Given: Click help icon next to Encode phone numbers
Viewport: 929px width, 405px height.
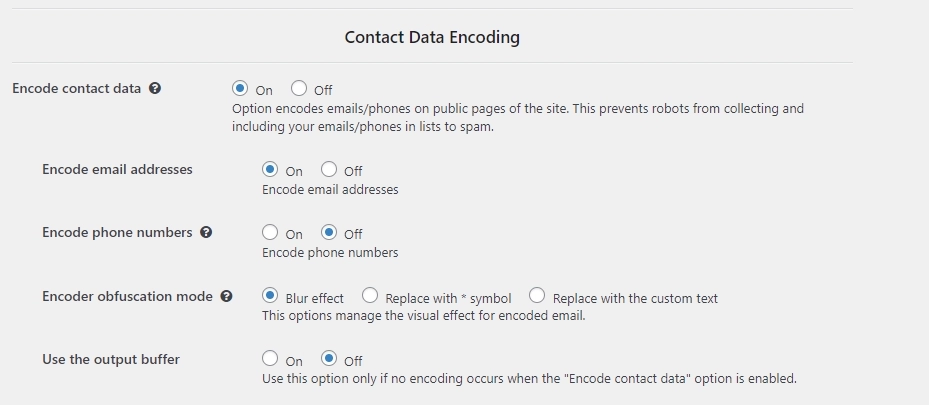Looking at the screenshot, I should 206,232.
